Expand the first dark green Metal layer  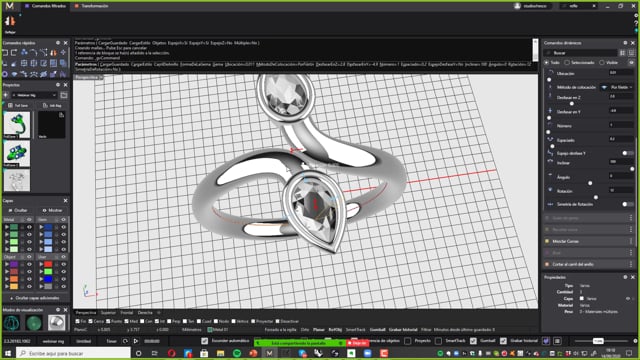(7, 227)
